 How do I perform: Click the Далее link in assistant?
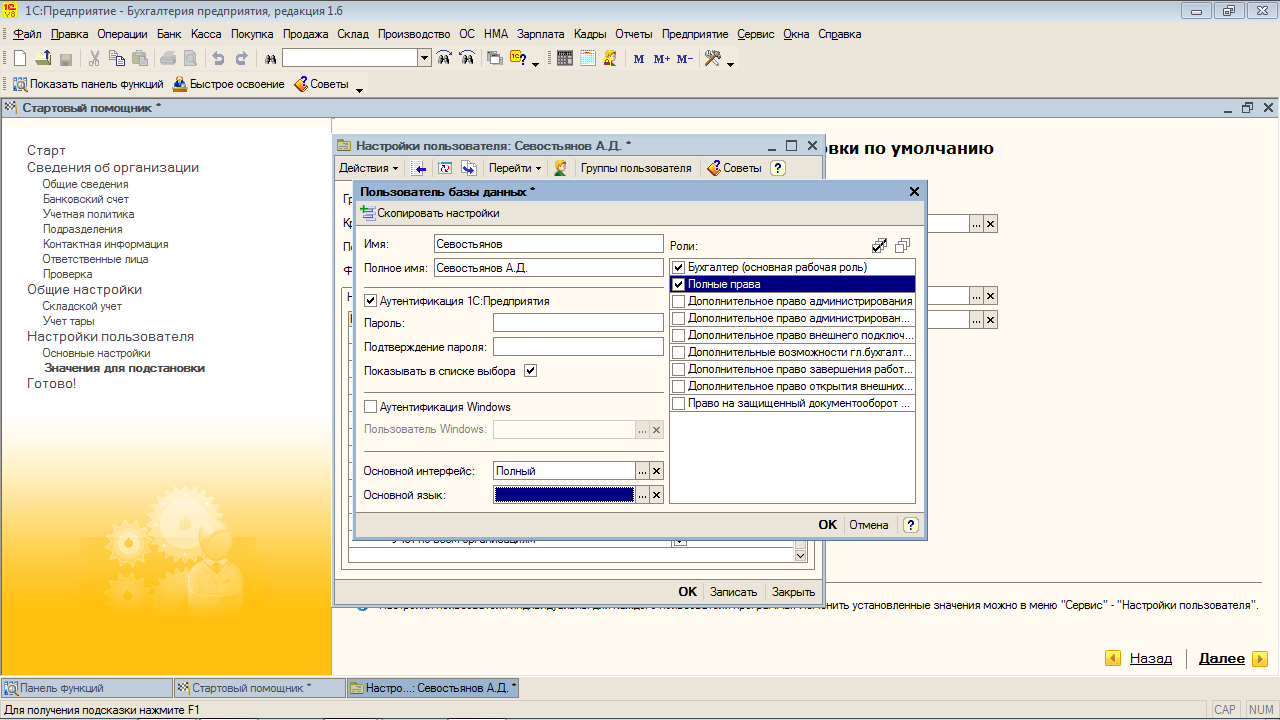pyautogui.click(x=1221, y=659)
